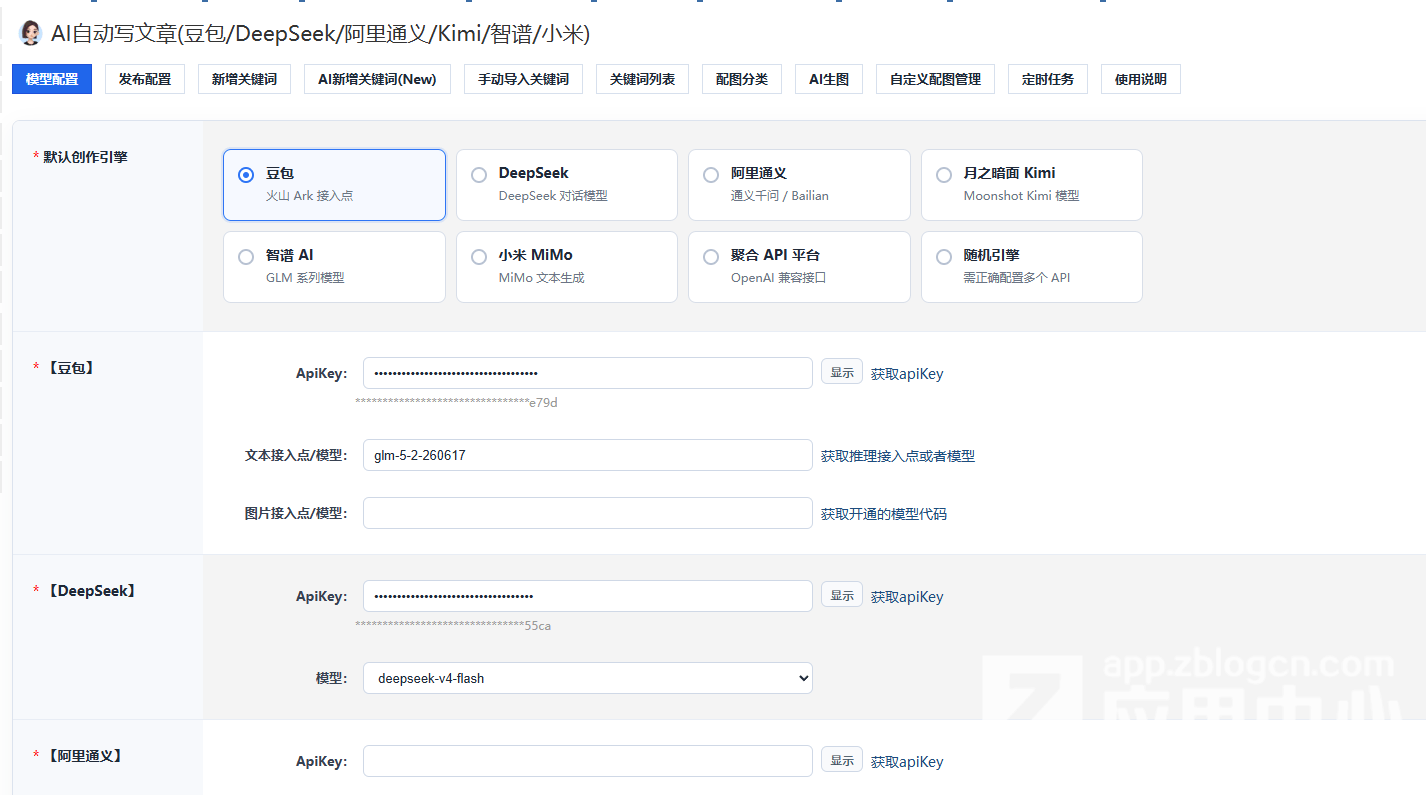Open the 发布配置 tab
The height and width of the screenshot is (795, 1426).
coord(145,79)
